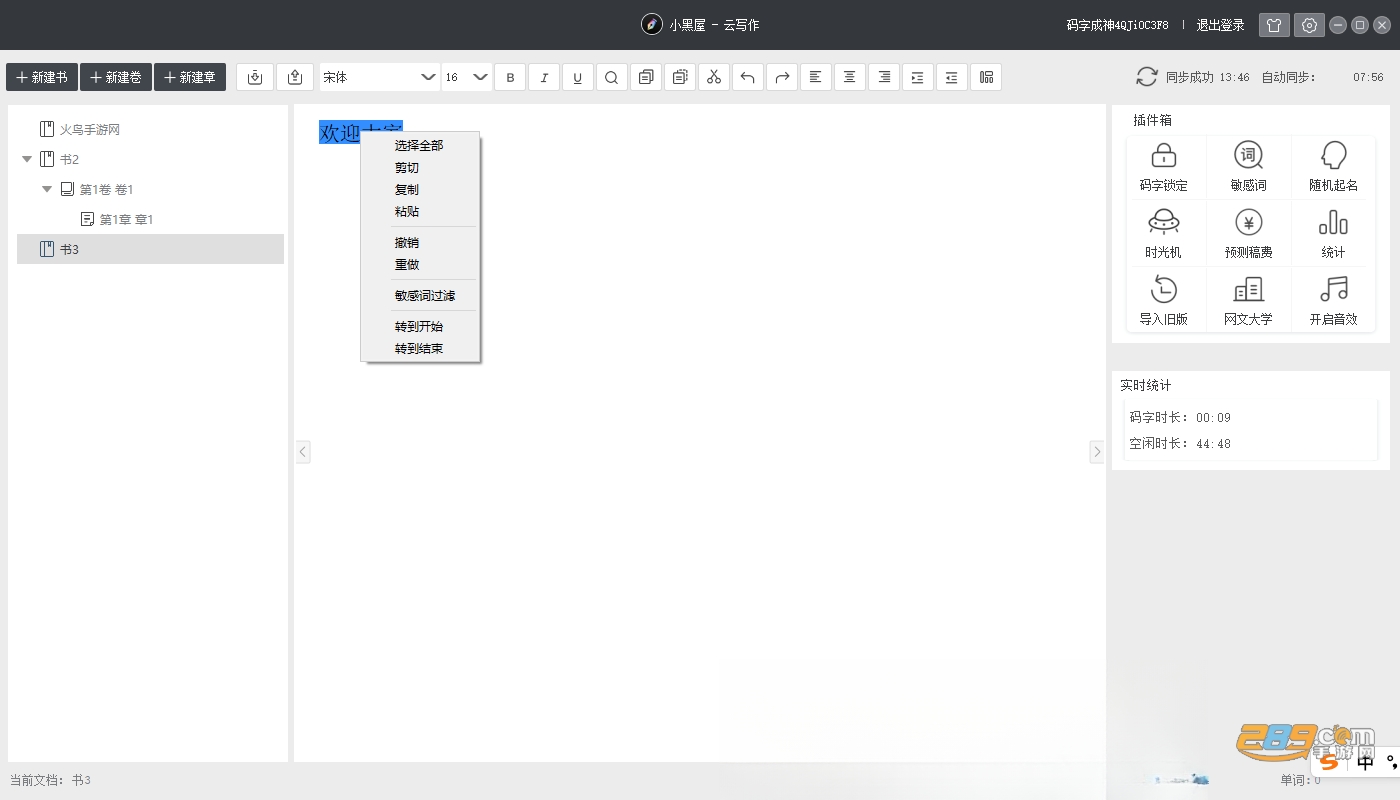This screenshot has height=800, width=1400.
Task: Click the import document toolbar icon
Action: (254, 77)
